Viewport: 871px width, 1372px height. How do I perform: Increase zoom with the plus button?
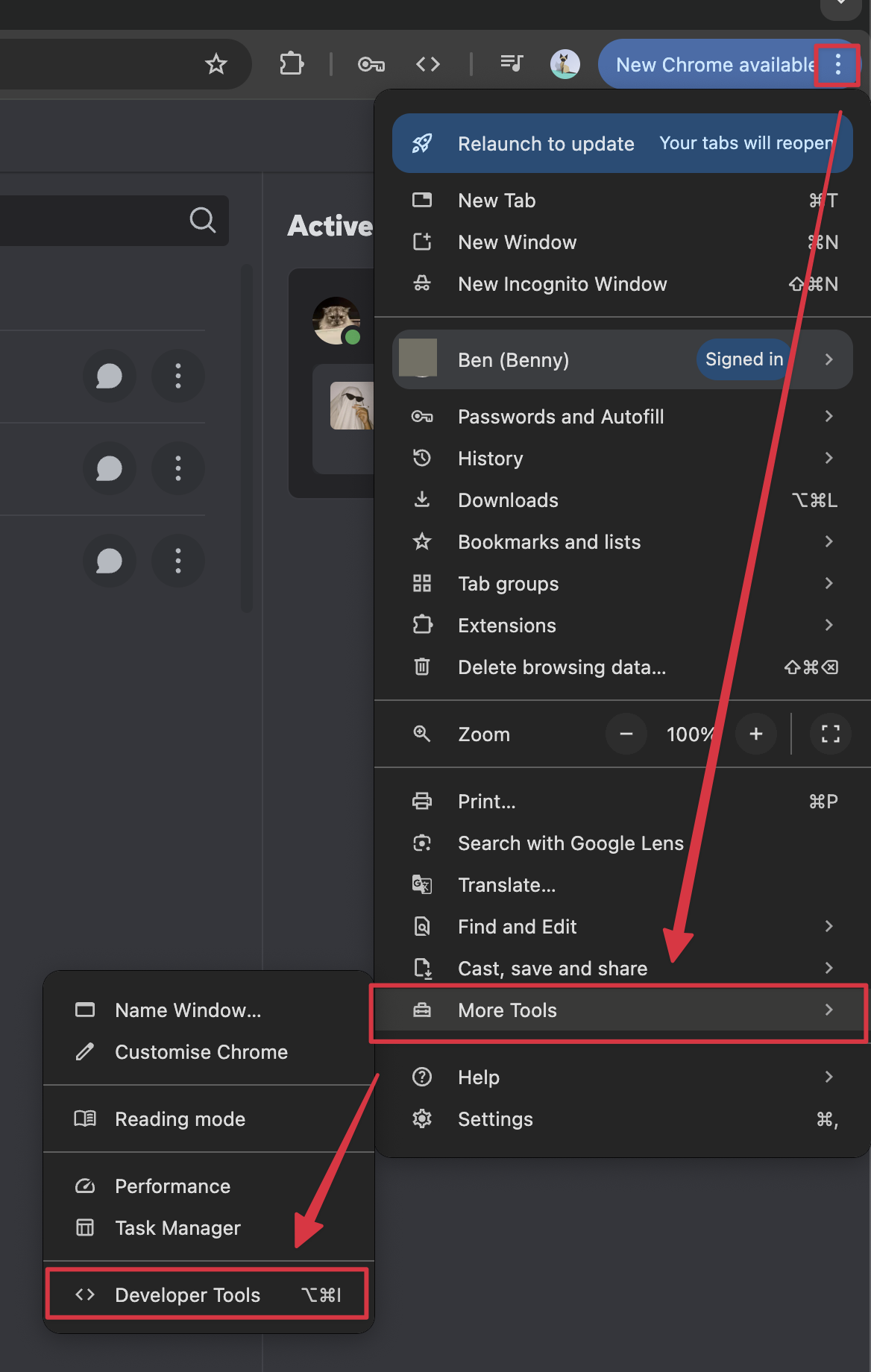[756, 734]
